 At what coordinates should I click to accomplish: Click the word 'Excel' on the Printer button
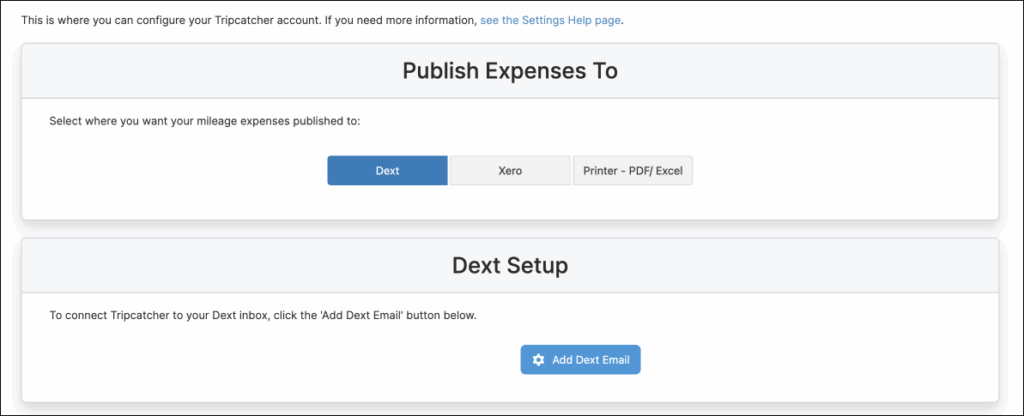tap(669, 171)
